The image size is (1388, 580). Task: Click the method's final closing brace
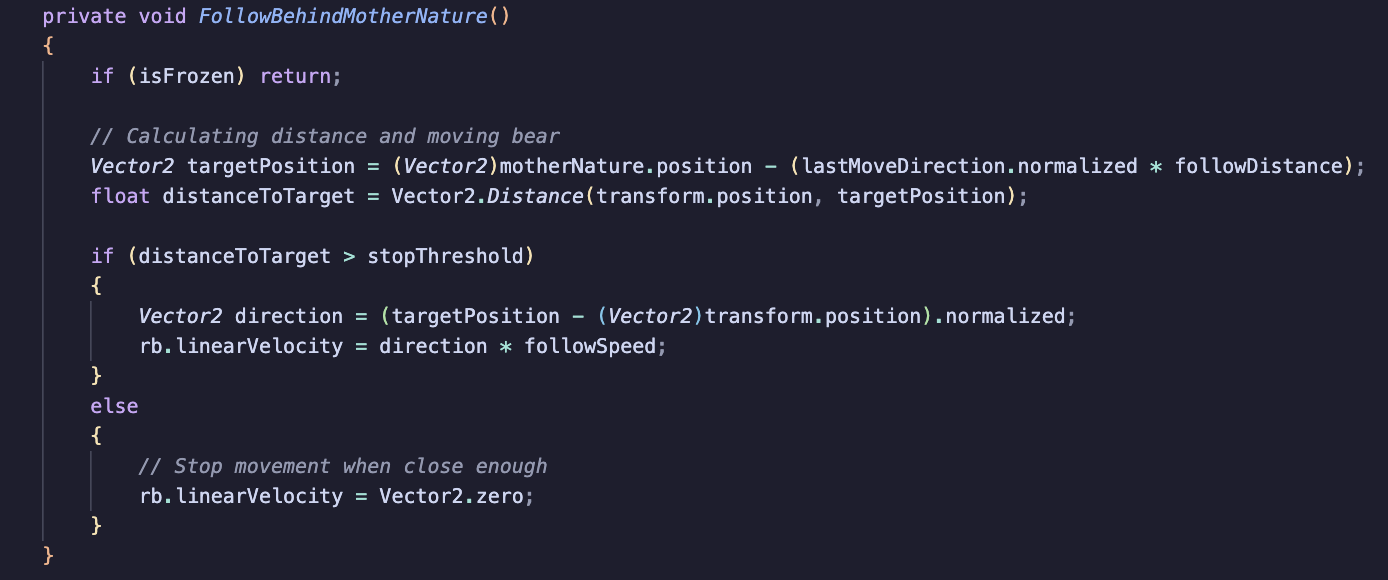tap(48, 555)
